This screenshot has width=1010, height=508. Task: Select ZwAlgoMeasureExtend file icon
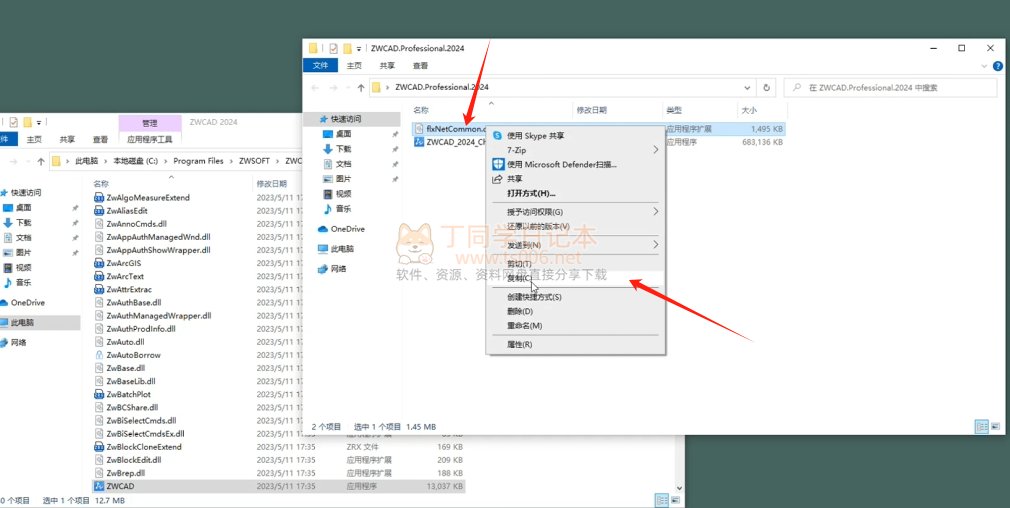pyautogui.click(x=99, y=198)
